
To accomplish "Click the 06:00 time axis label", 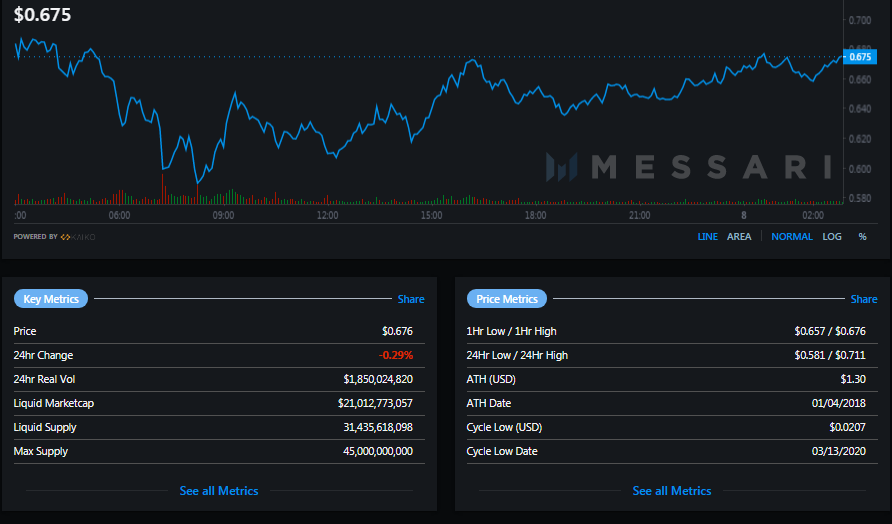I will click(x=119, y=215).
